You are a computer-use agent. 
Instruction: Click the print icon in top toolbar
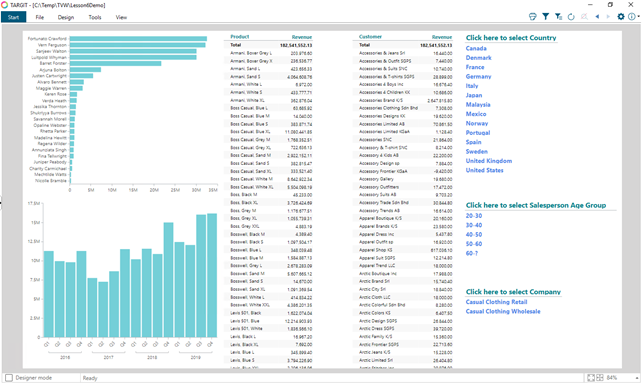click(x=533, y=17)
